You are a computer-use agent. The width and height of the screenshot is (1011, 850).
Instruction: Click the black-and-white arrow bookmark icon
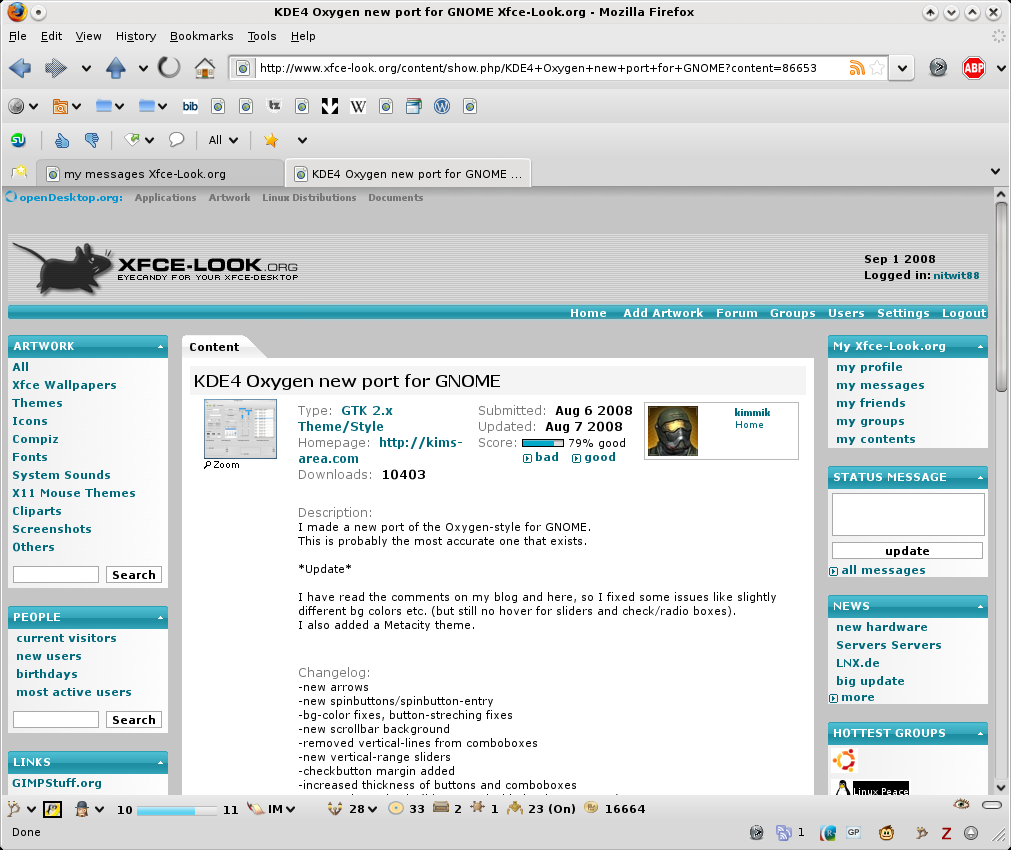click(330, 106)
